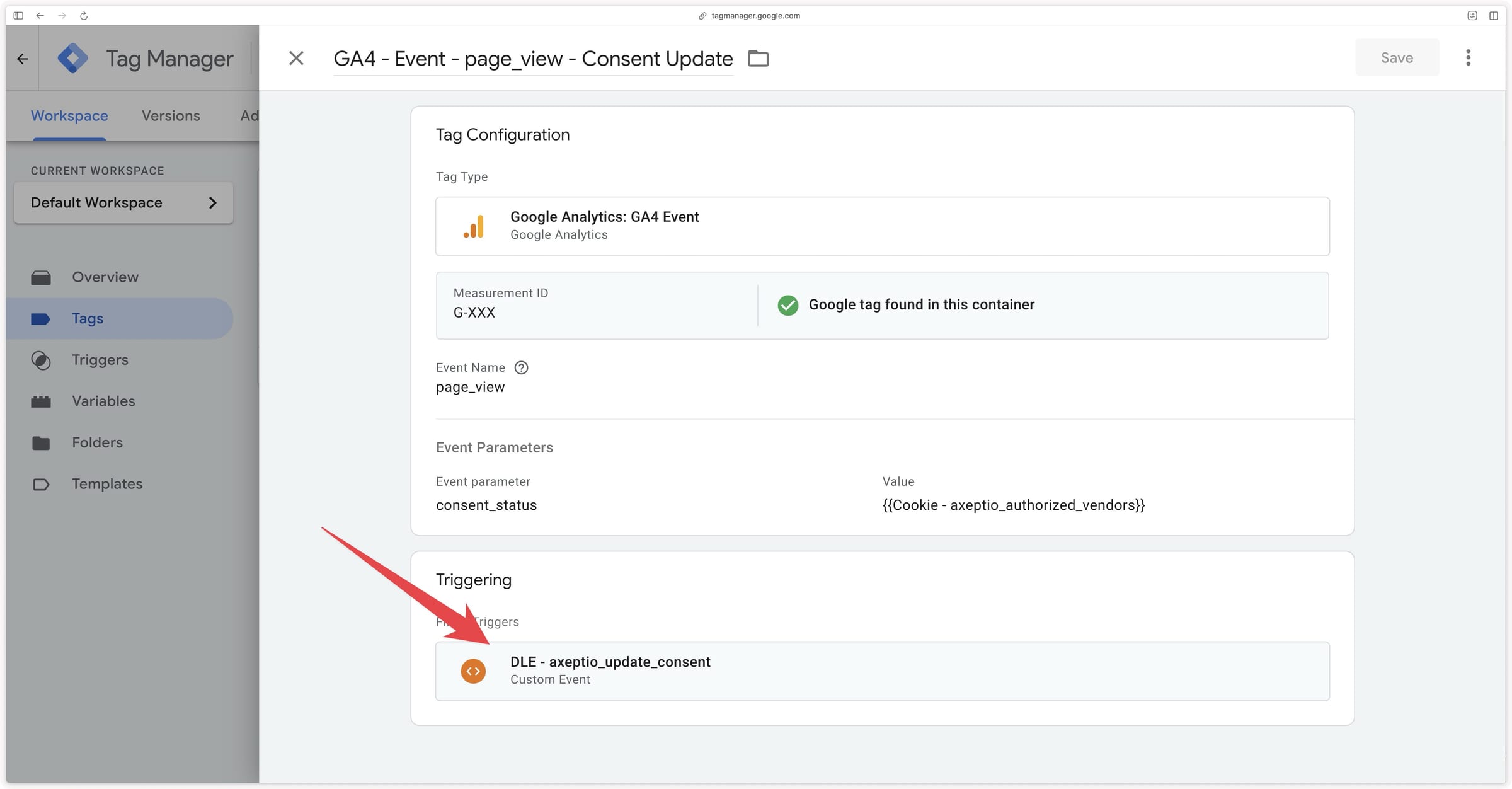The image size is (1512, 789).
Task: Click the Measurement ID value G-XXX
Action: pos(474,313)
